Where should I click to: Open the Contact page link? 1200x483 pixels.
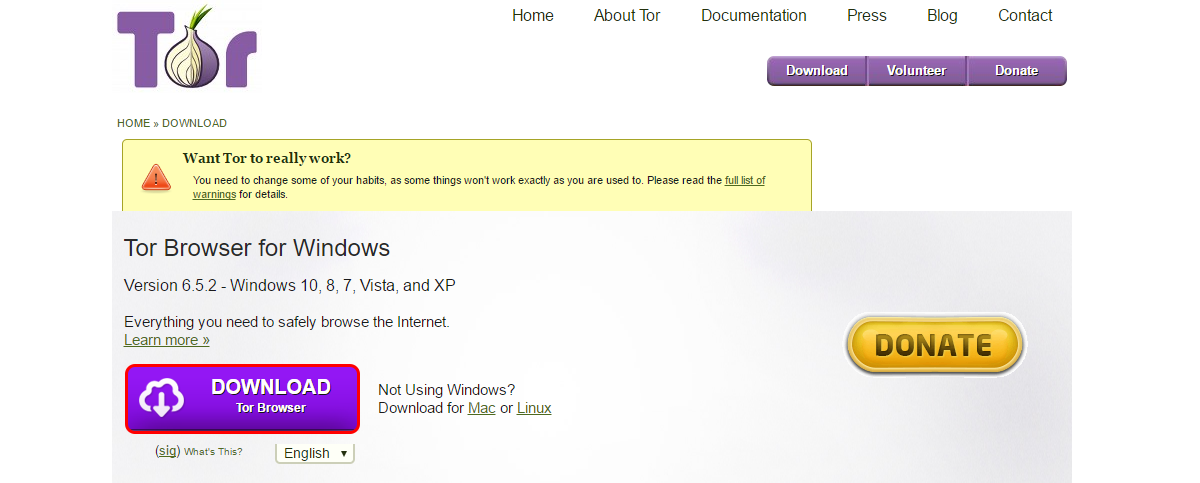[x=1024, y=15]
